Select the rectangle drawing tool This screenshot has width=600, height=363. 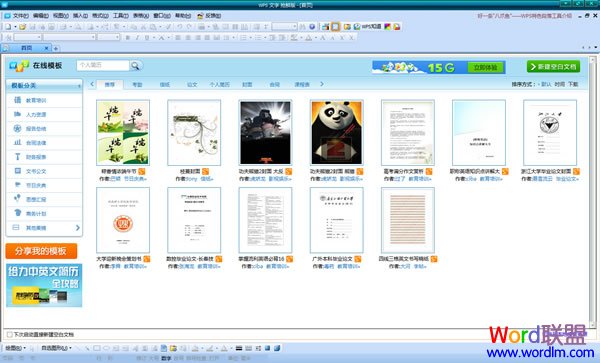tap(97, 348)
